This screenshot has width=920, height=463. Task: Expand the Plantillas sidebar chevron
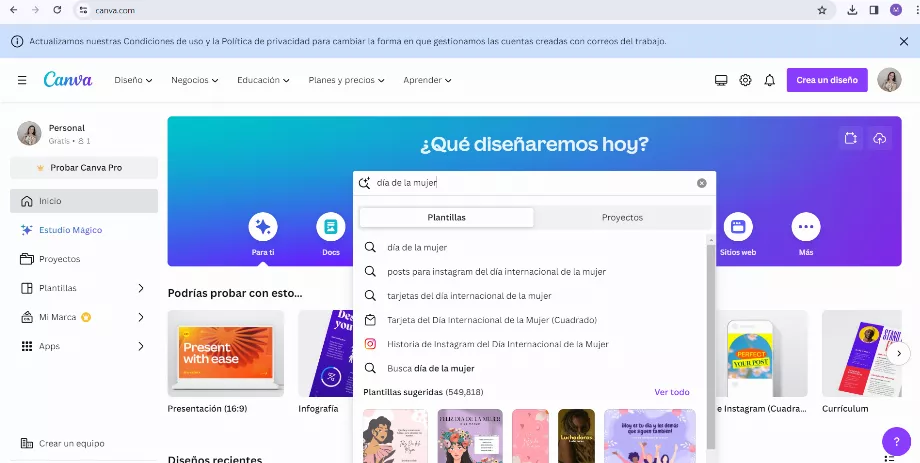141,288
